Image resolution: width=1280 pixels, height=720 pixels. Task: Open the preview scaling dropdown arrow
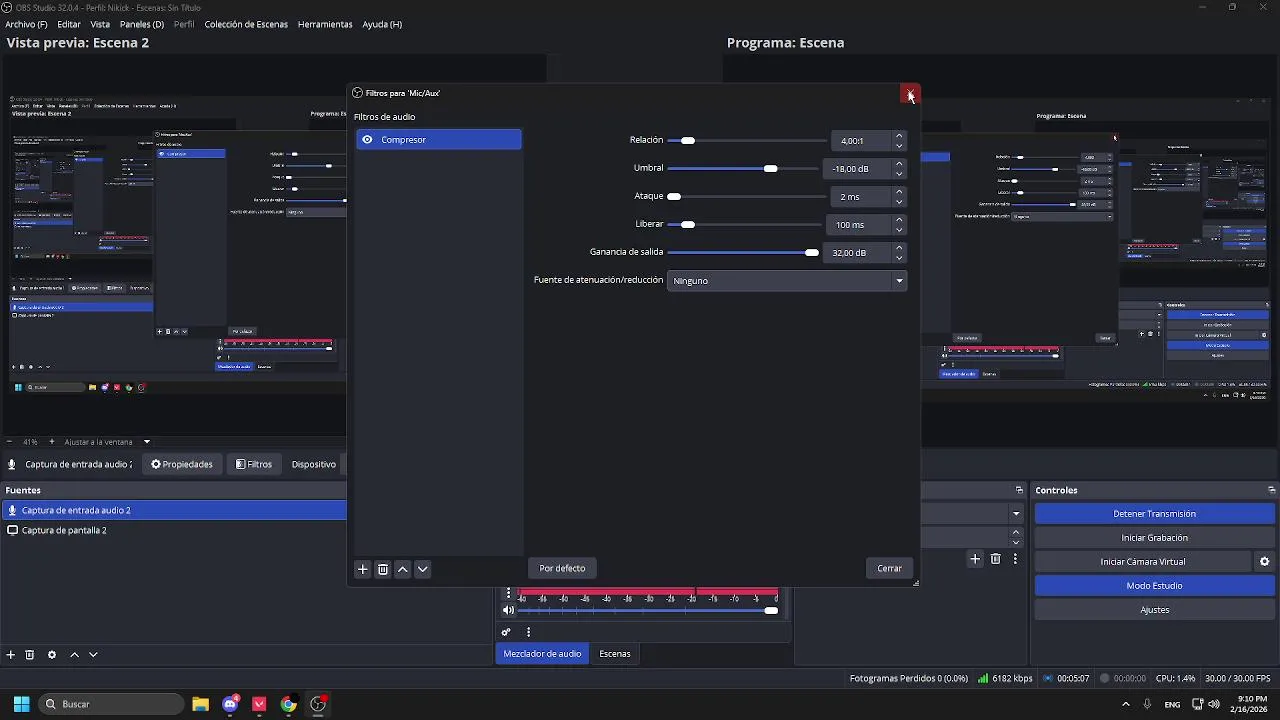(x=147, y=442)
